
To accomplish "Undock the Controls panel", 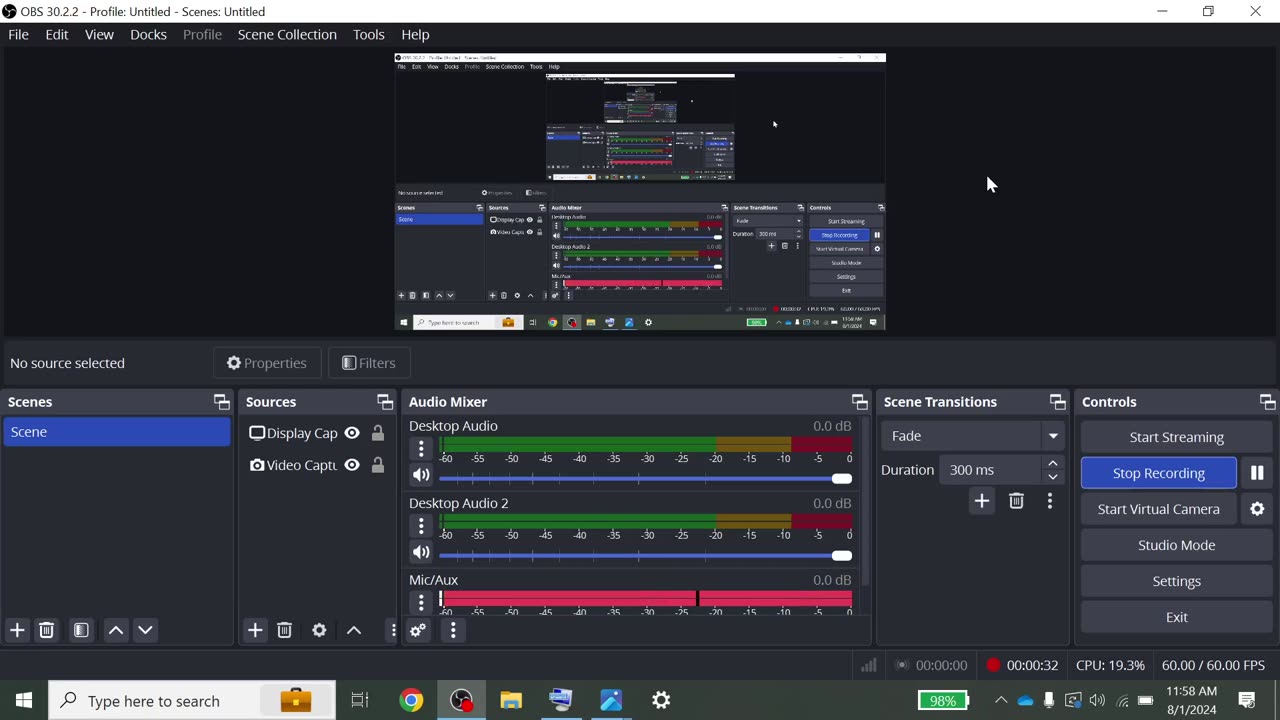I will click(x=1267, y=402).
